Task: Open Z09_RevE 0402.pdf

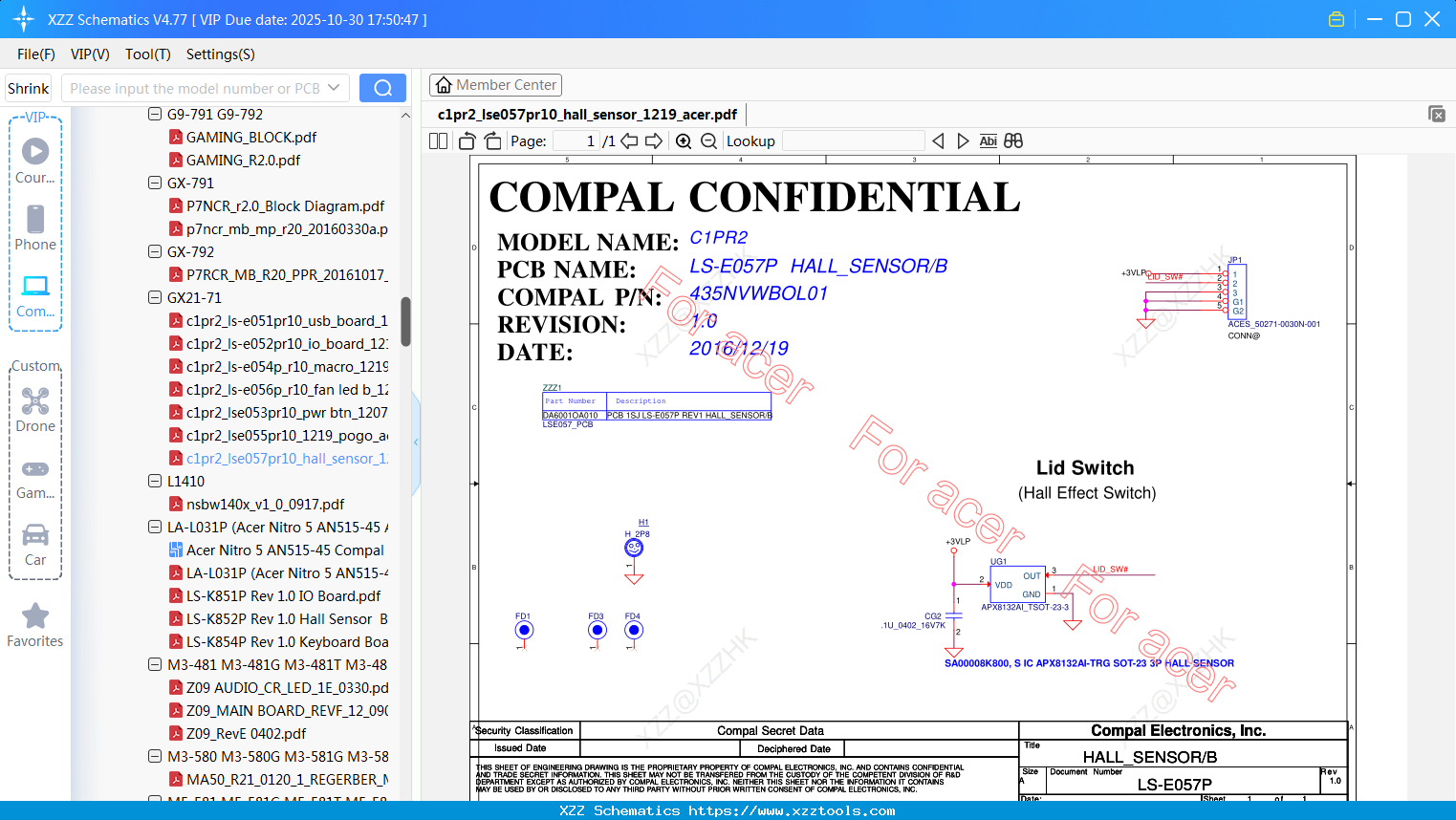Action: coord(246,733)
